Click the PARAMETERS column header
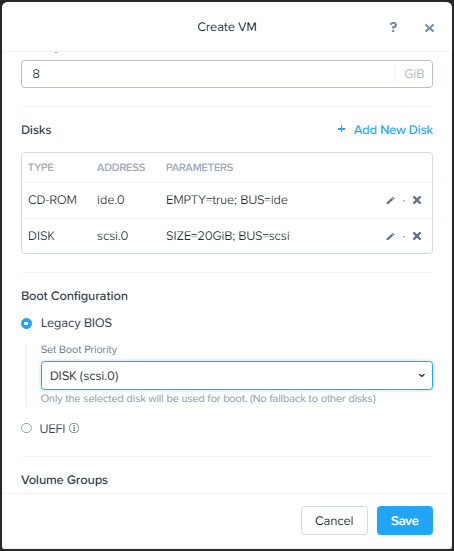This screenshot has width=454, height=551. tap(199, 167)
